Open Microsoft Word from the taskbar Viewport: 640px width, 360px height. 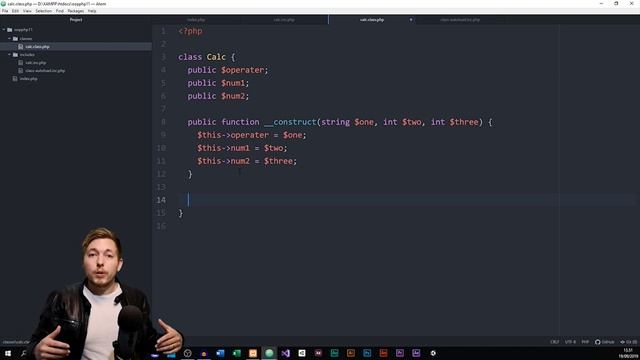[220, 353]
